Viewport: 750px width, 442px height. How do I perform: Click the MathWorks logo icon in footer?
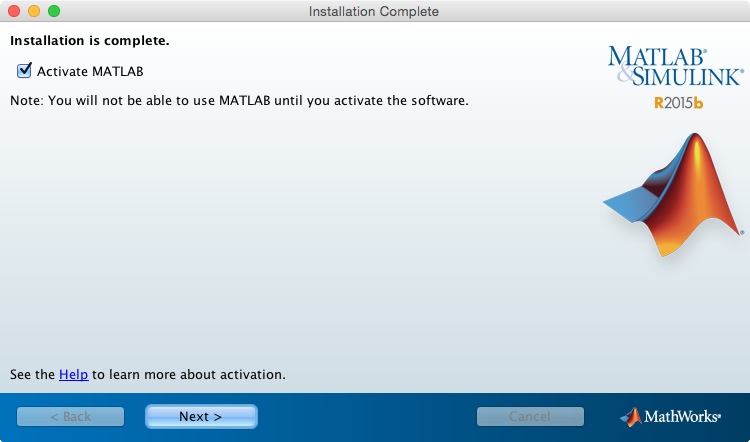point(630,417)
